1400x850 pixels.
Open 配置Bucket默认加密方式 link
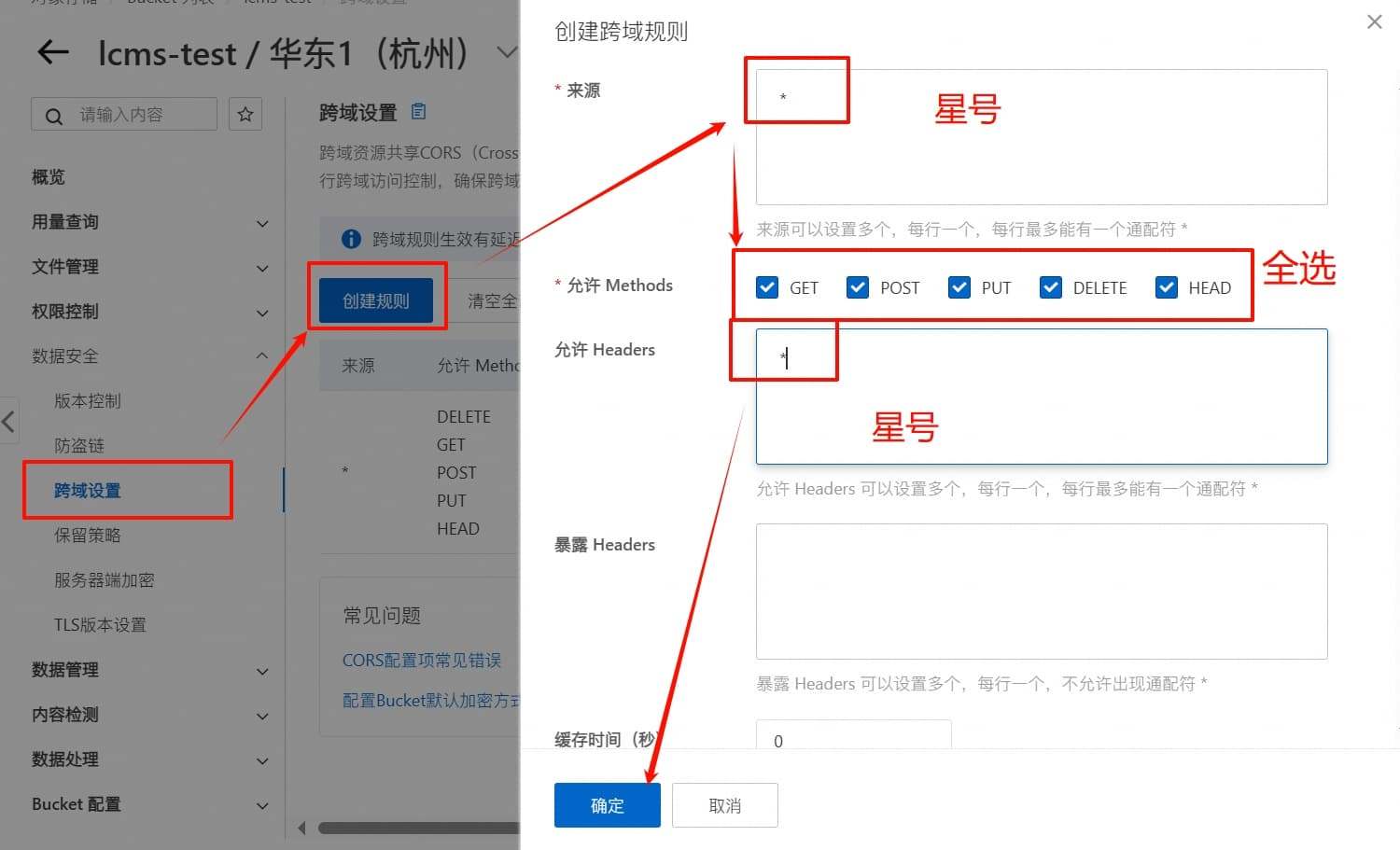(430, 701)
